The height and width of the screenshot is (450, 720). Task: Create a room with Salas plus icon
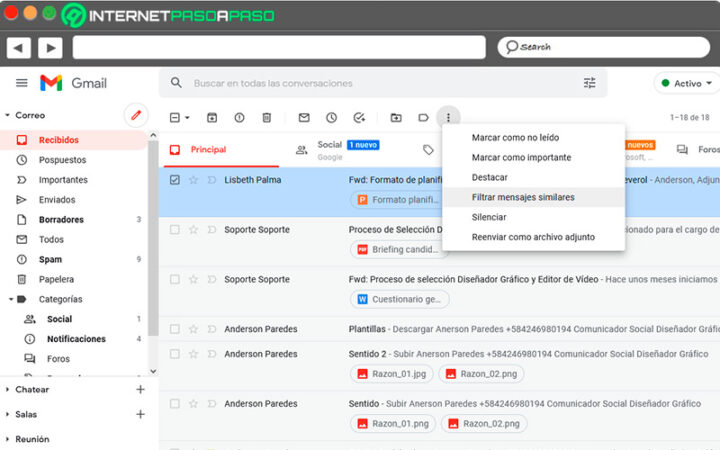(x=141, y=414)
